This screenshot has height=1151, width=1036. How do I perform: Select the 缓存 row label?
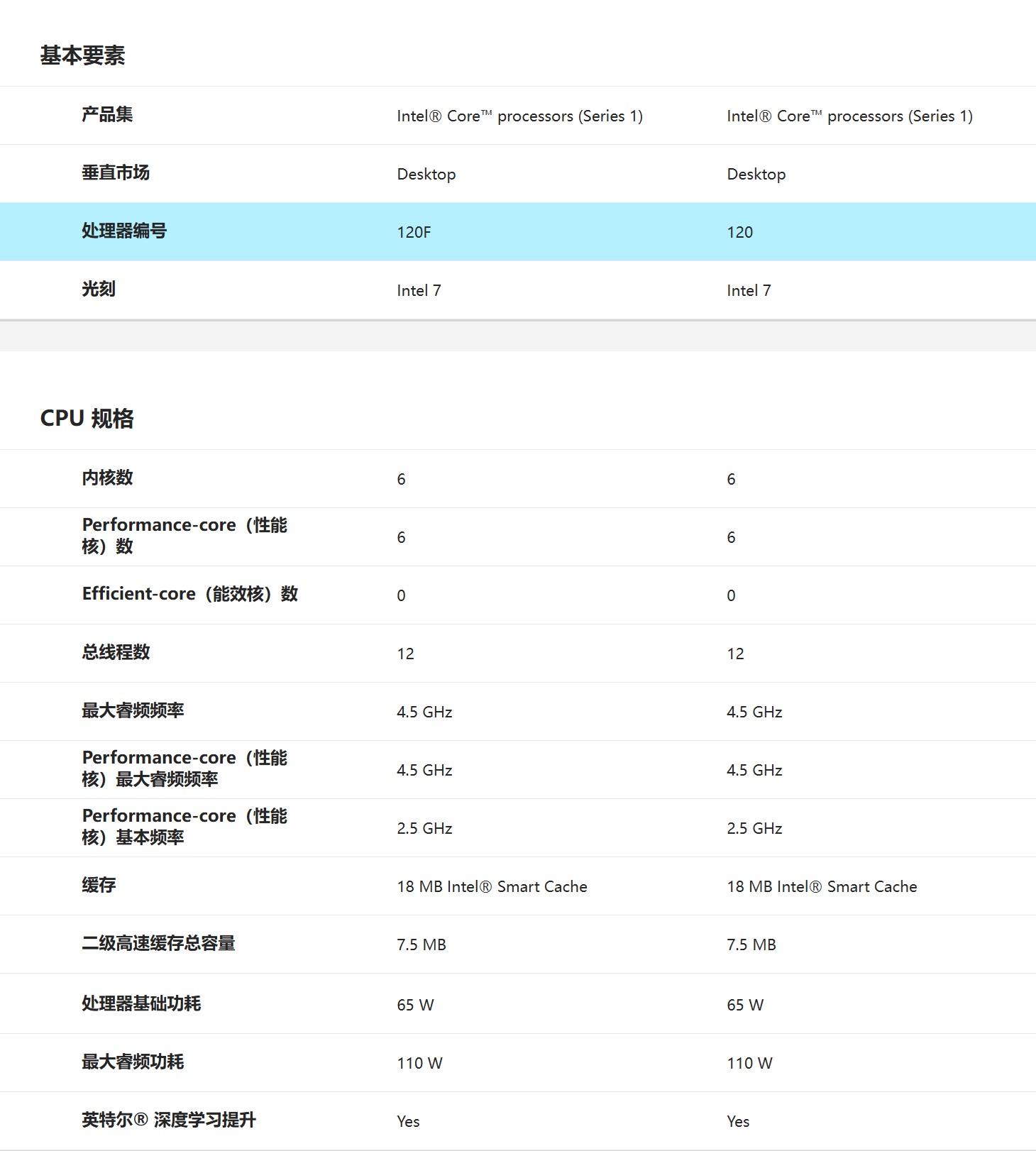[99, 885]
